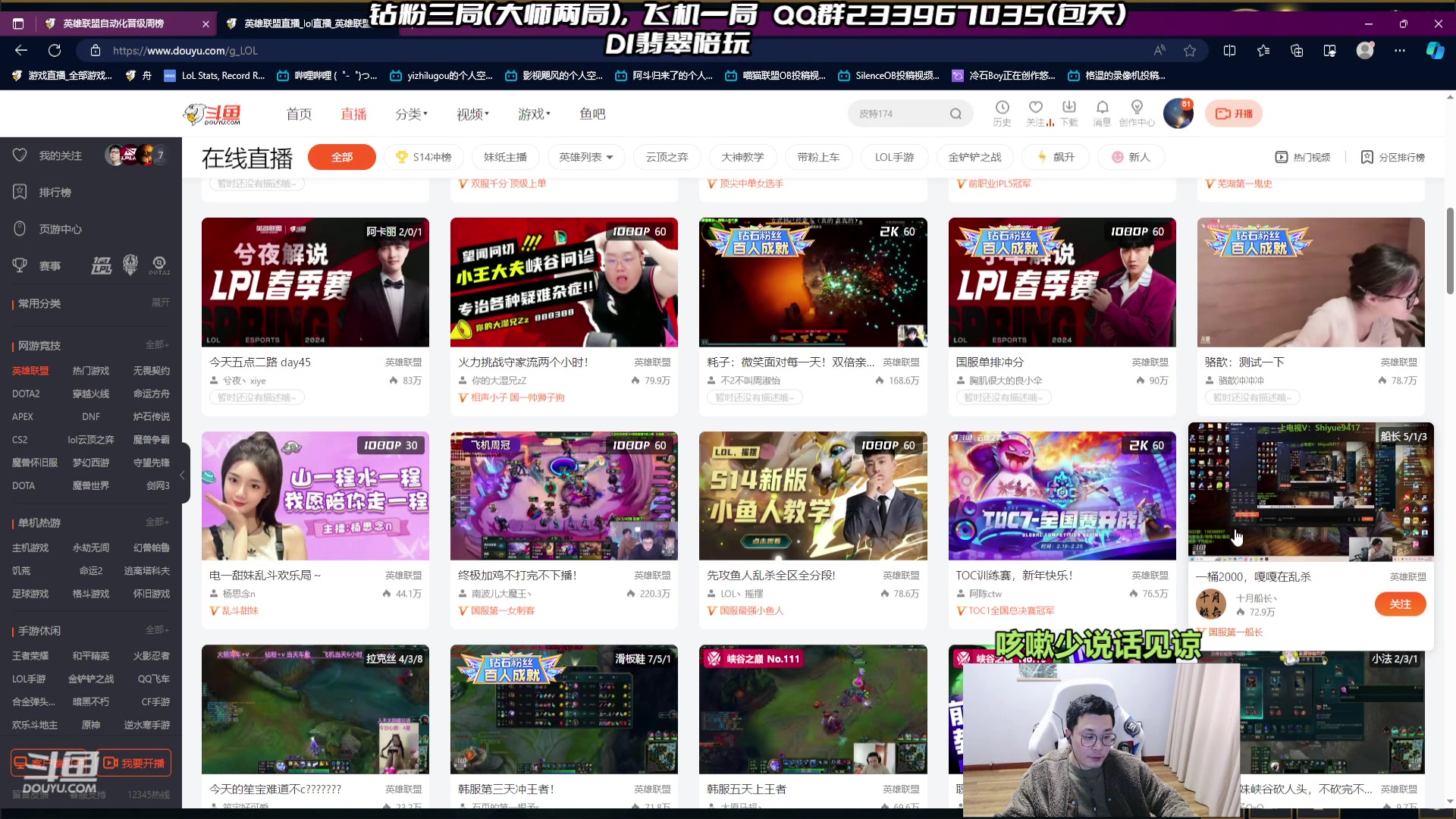Select the 大神教学 filter tab
Screen dimensions: 1456x819
tap(742, 157)
